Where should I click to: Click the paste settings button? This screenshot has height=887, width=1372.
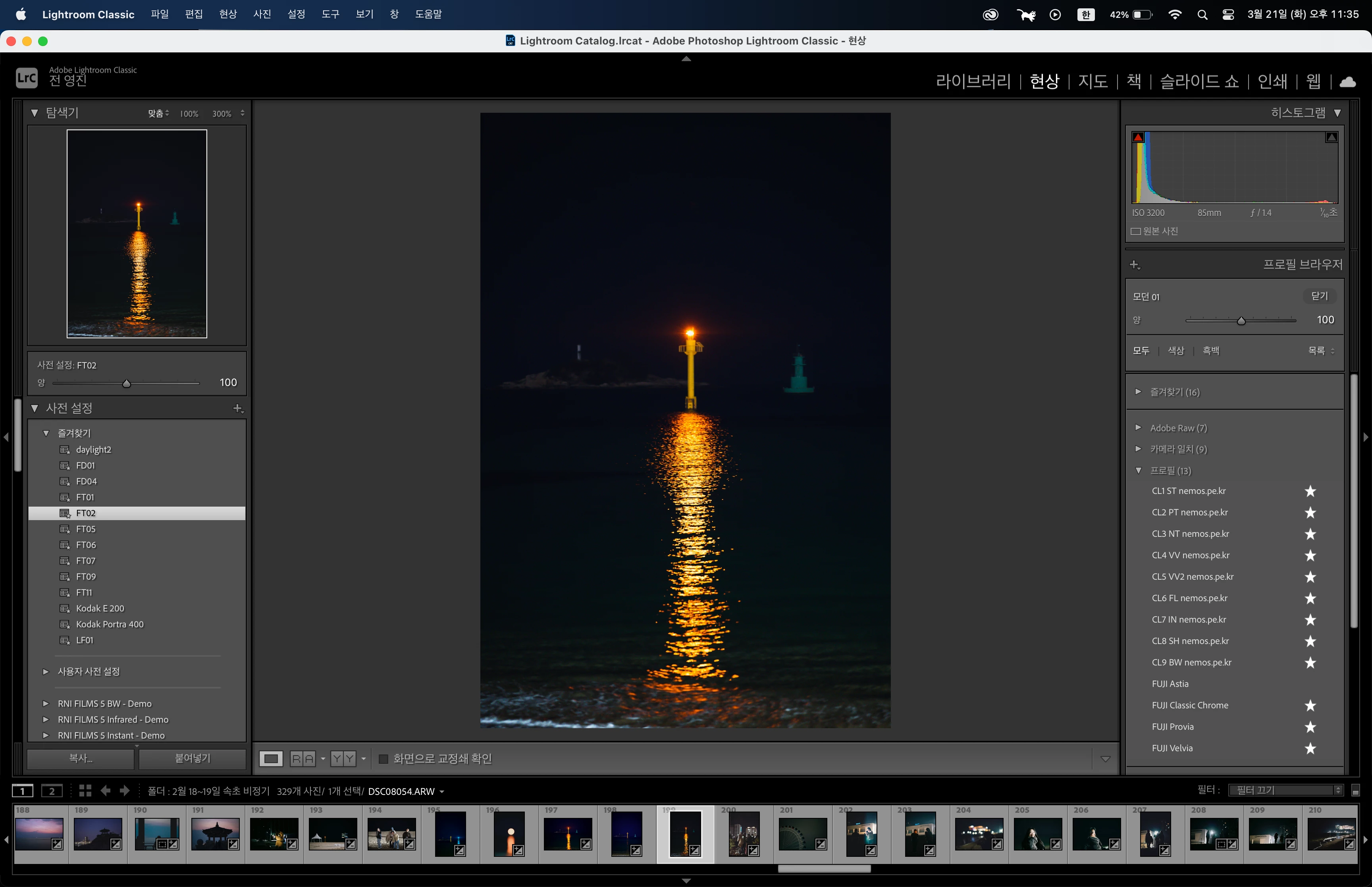pos(192,758)
